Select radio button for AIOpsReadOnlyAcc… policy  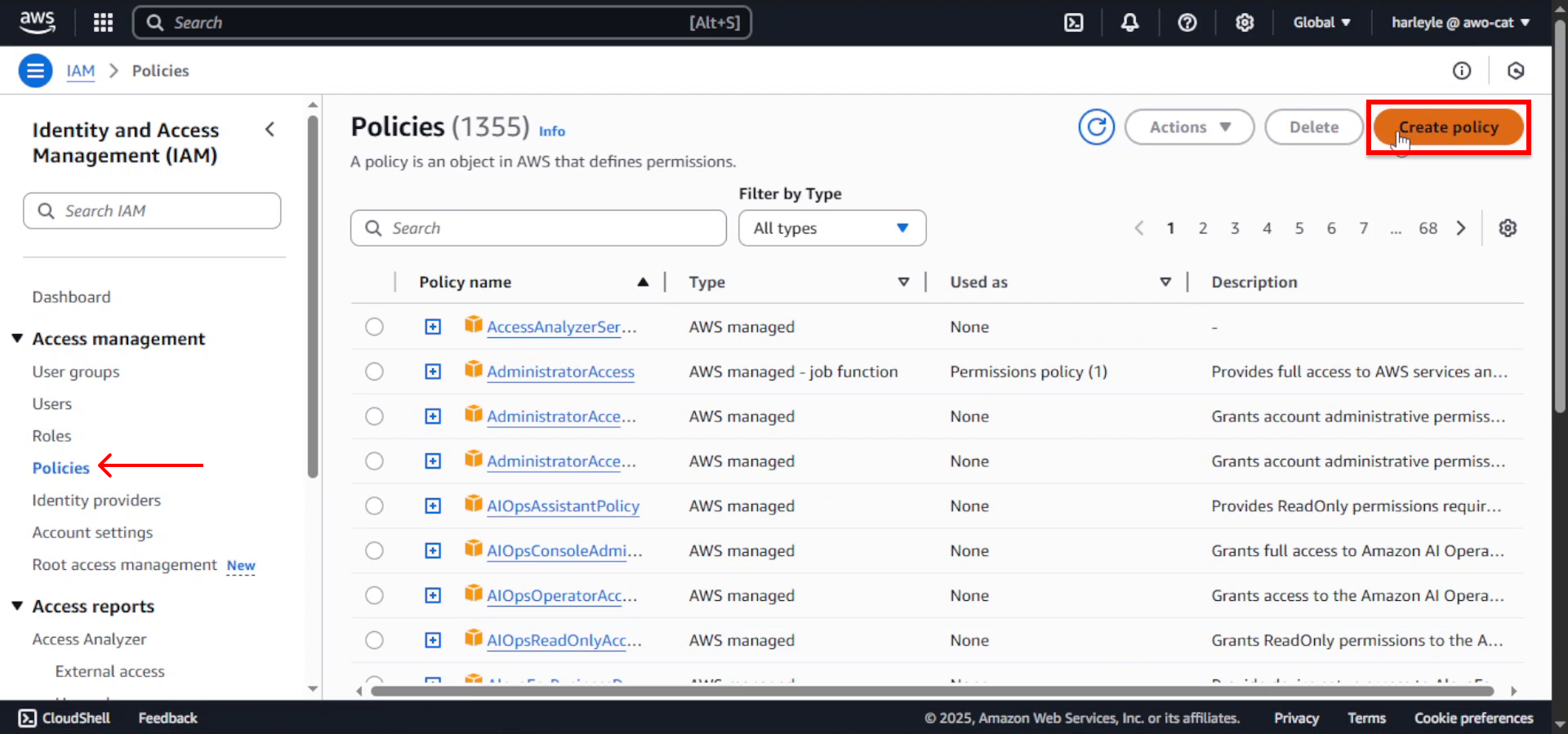374,640
